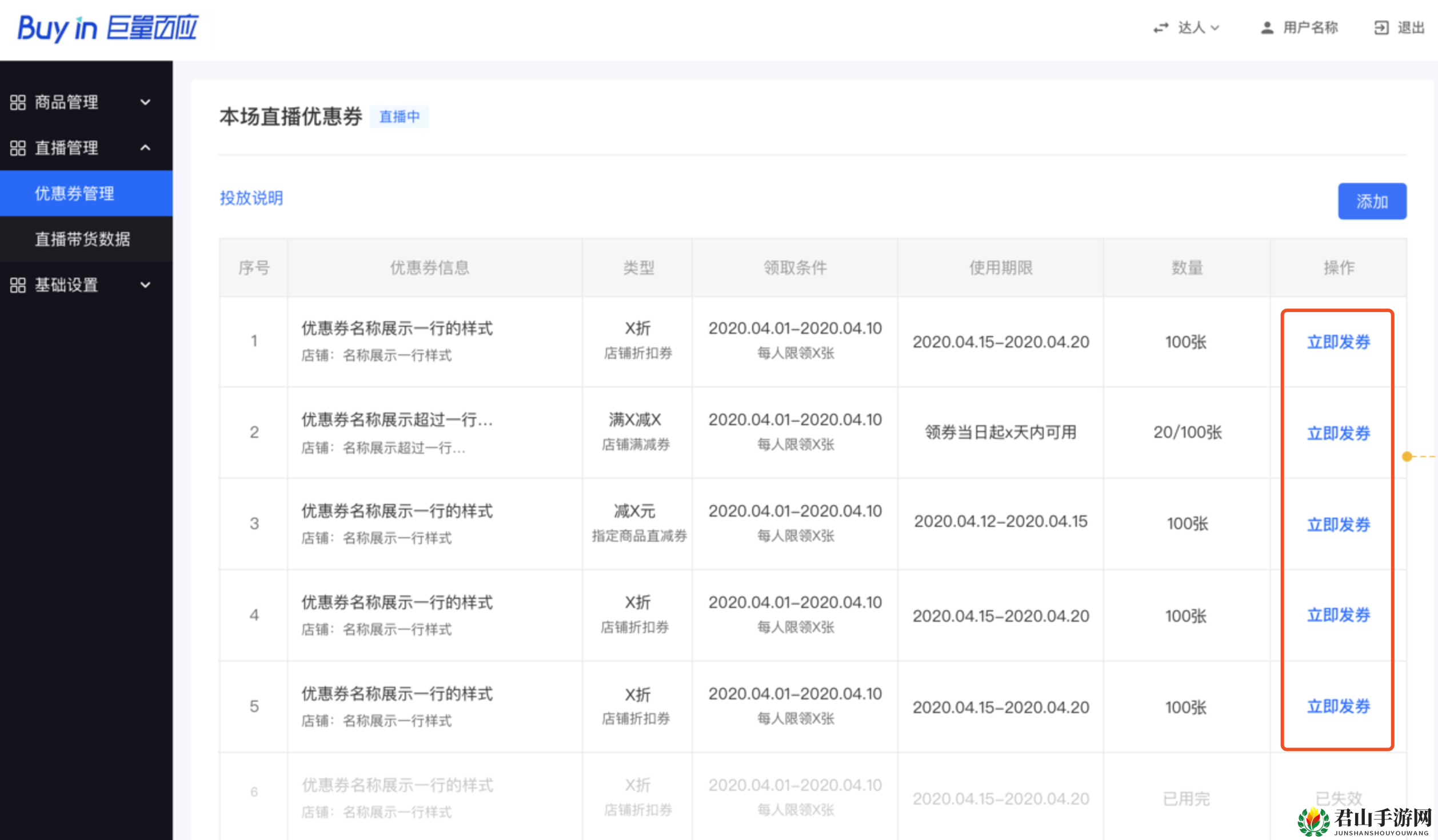Click 立即发券 for coupon row 2

pyautogui.click(x=1339, y=433)
